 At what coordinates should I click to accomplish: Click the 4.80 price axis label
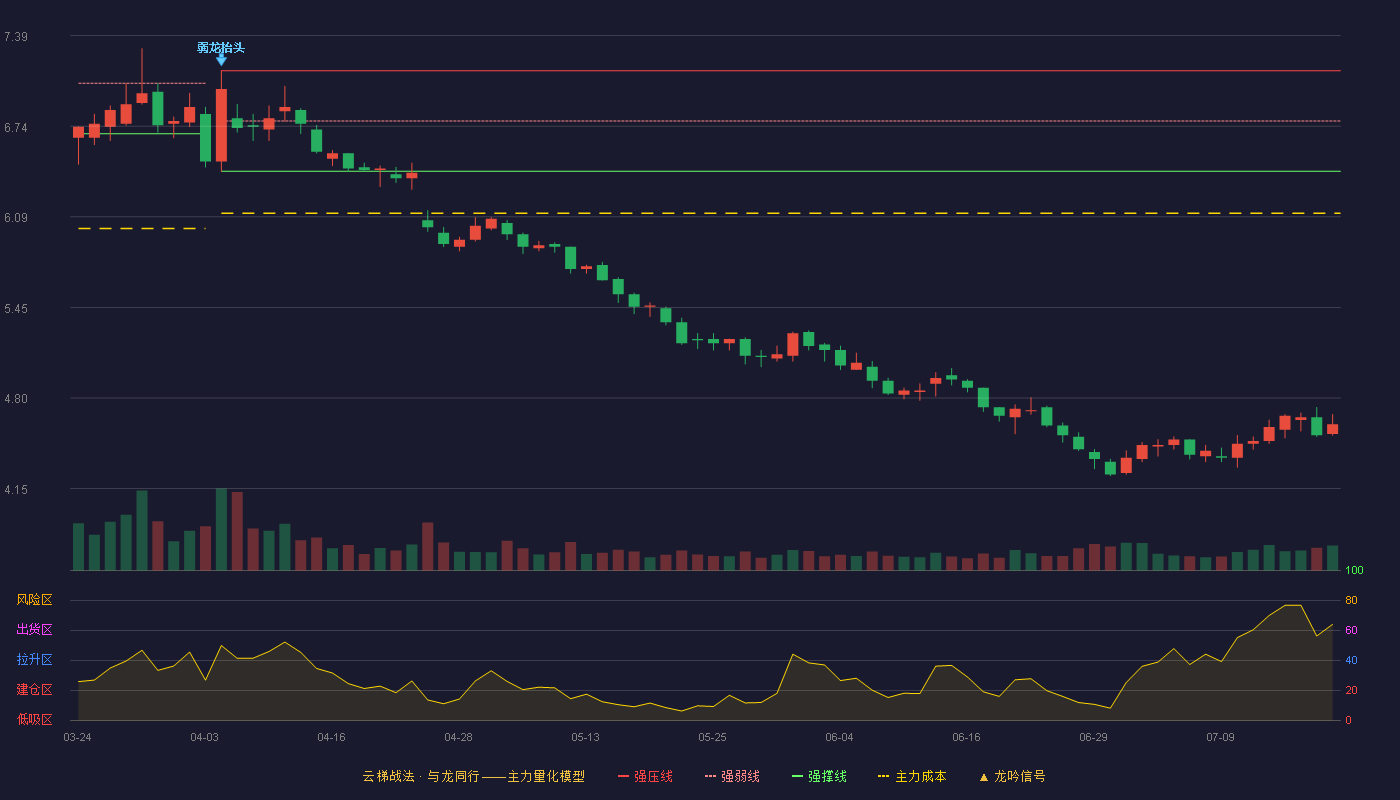[x=15, y=399]
